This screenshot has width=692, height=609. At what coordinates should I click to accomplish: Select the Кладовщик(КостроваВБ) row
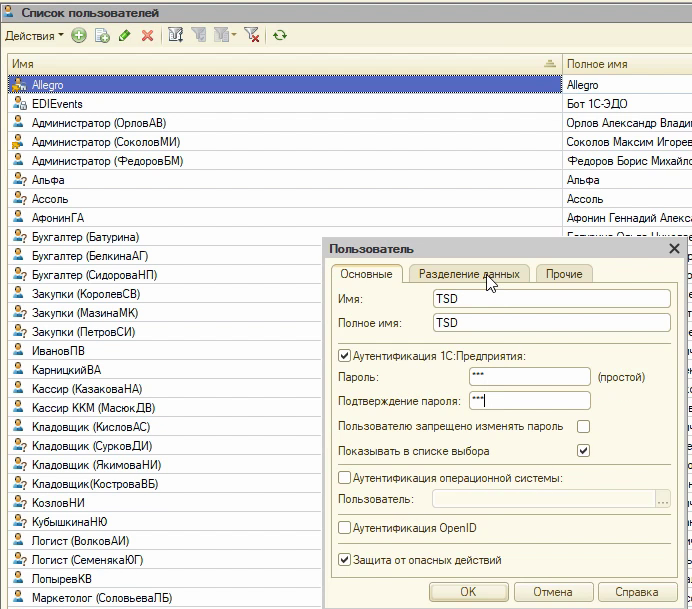point(165,484)
